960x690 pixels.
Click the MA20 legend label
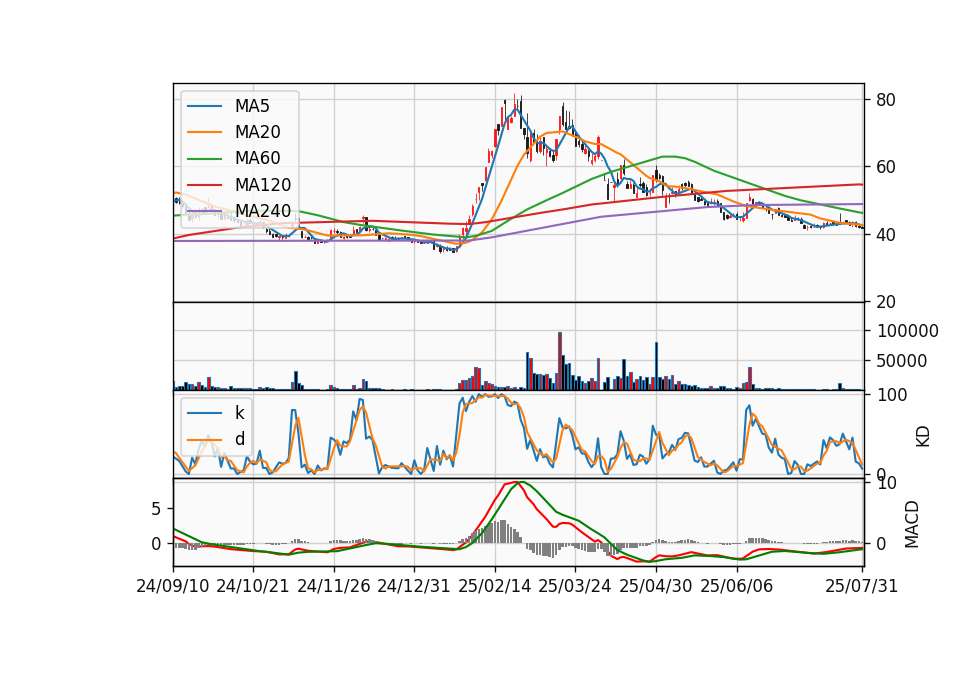[257, 132]
